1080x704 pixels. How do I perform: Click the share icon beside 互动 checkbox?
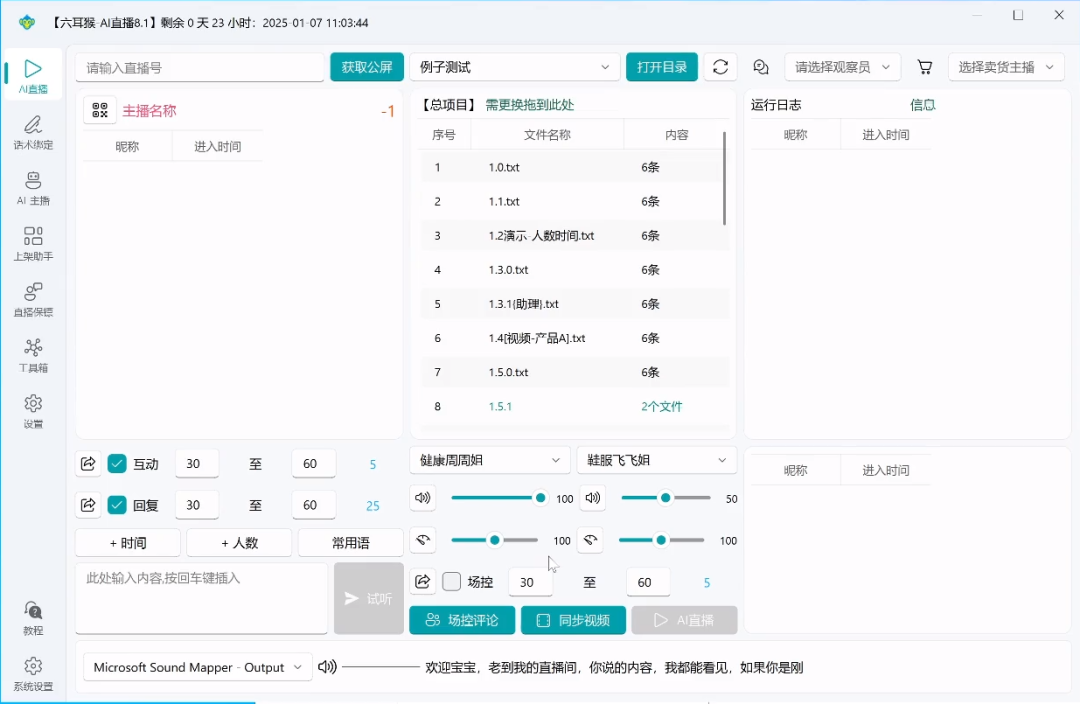click(88, 464)
